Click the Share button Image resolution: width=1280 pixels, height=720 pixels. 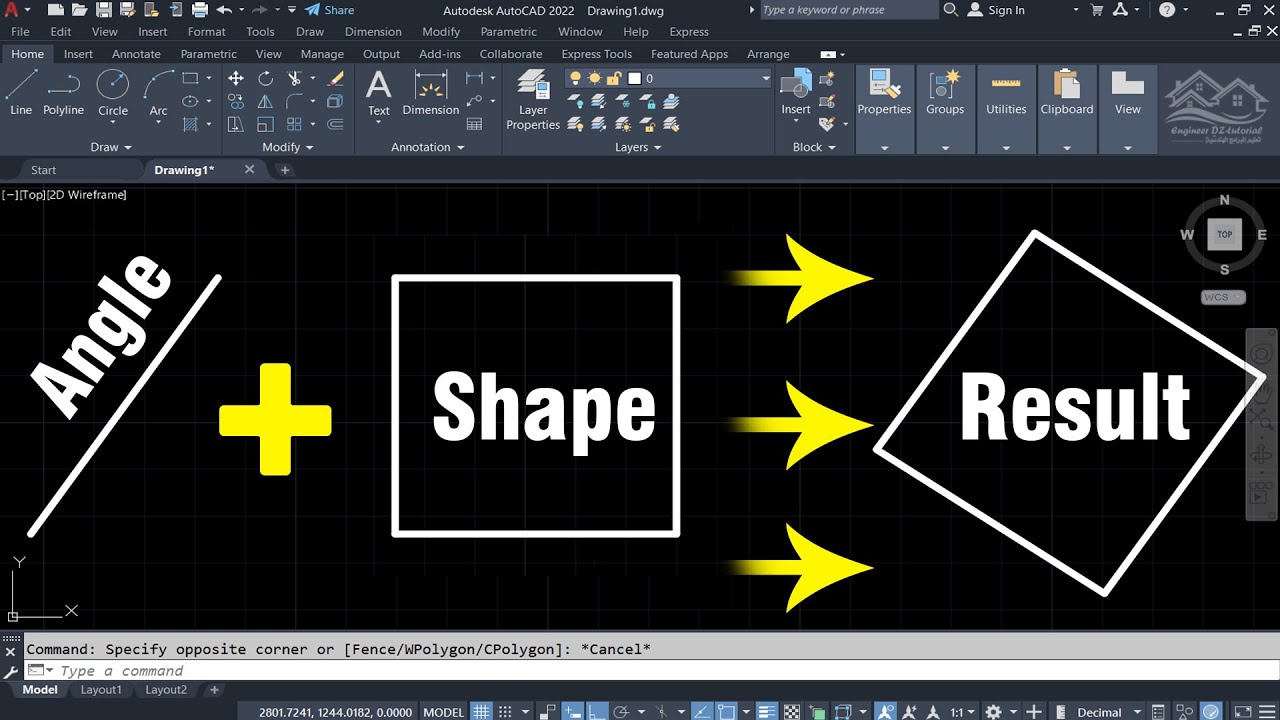point(330,10)
